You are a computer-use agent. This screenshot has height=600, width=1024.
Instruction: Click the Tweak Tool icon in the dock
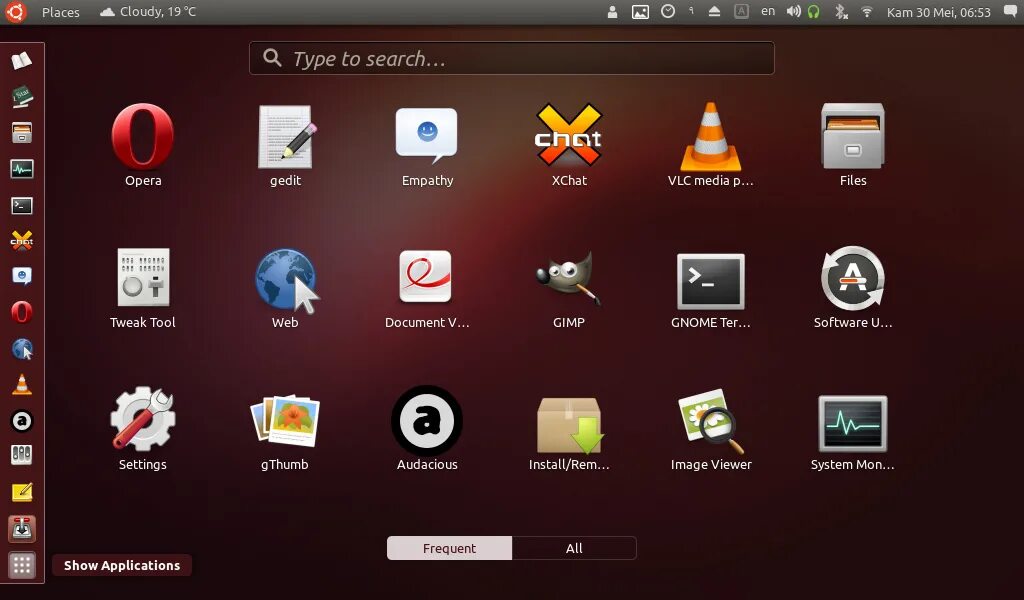coord(22,455)
